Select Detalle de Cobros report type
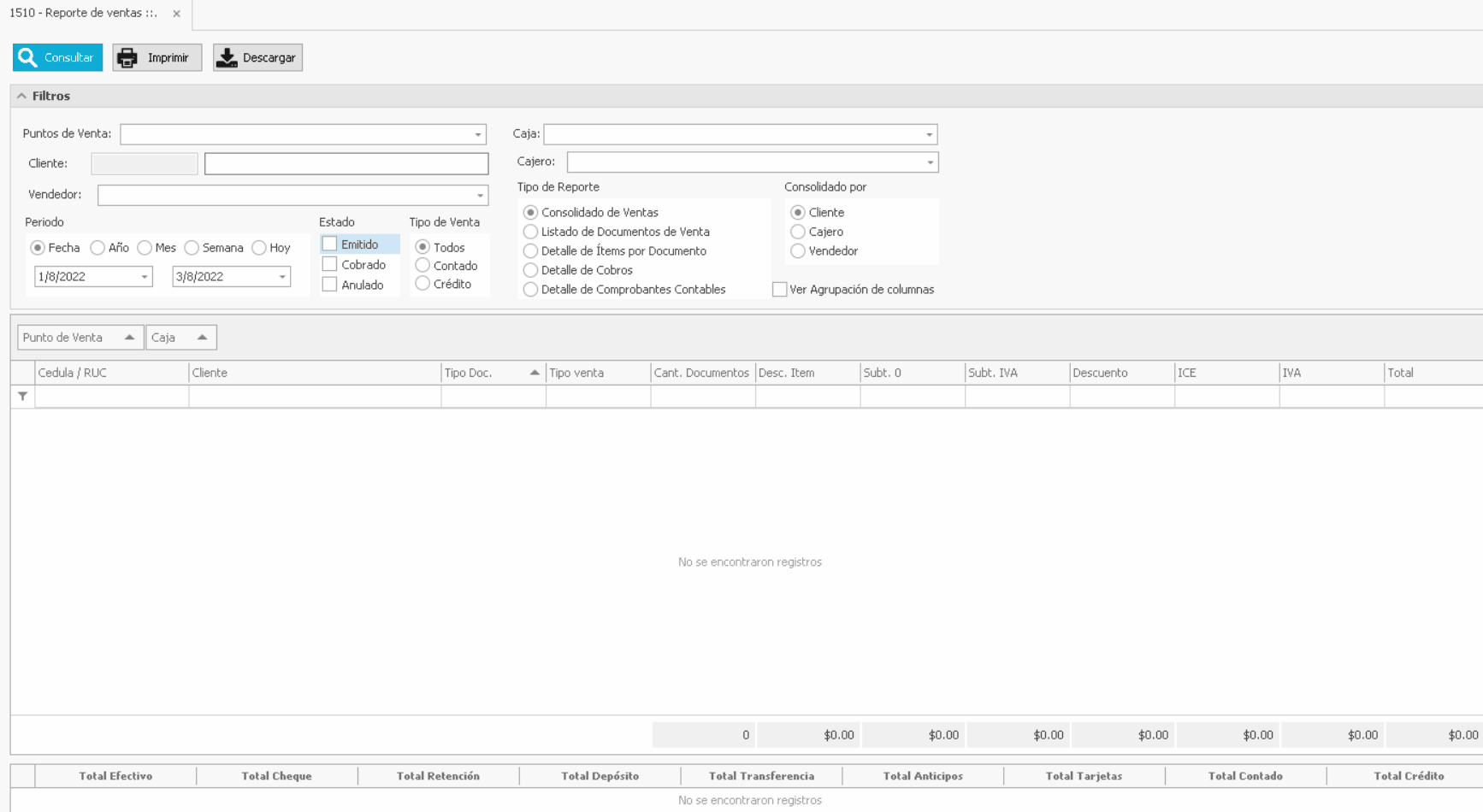1483x812 pixels. (530, 270)
